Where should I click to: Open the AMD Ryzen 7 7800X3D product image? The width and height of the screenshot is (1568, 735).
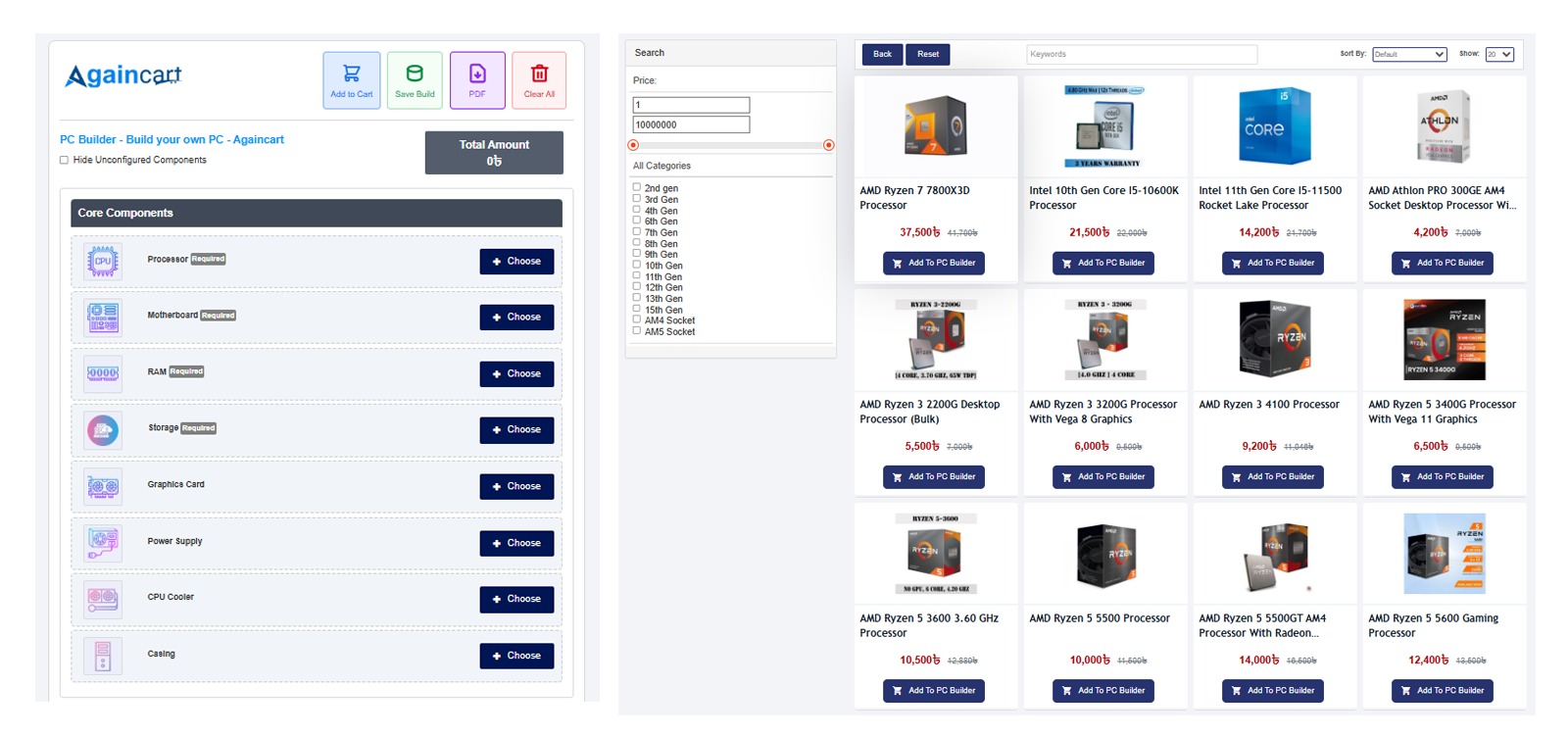(x=936, y=126)
